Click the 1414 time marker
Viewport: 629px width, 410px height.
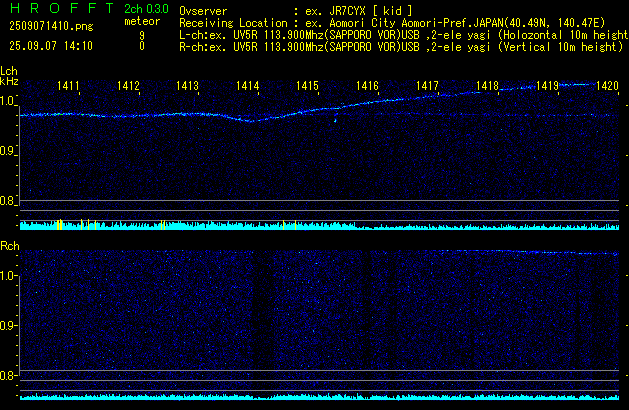(248, 86)
